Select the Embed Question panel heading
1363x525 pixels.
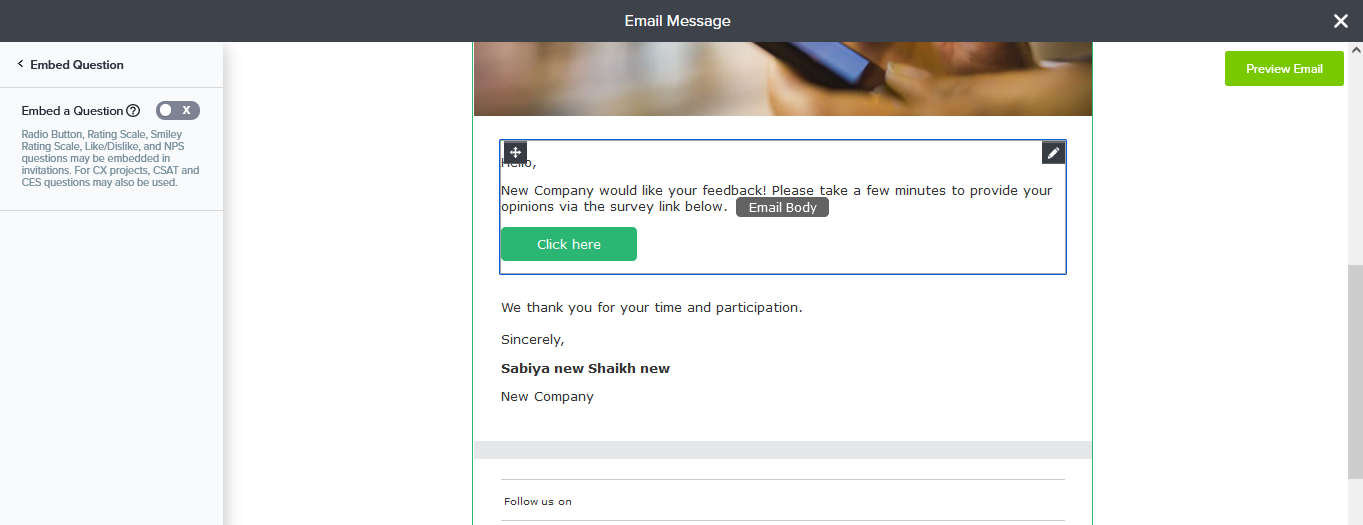pos(77,65)
